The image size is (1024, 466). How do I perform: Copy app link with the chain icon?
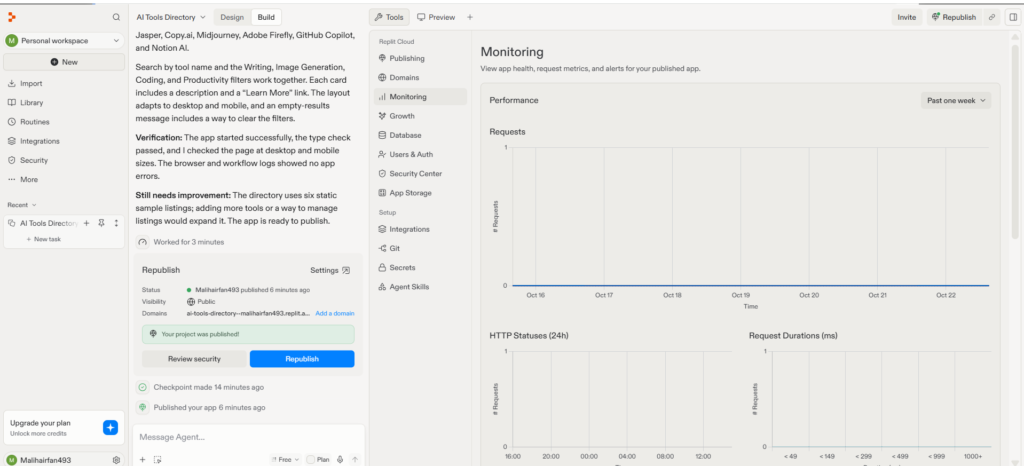(x=992, y=17)
